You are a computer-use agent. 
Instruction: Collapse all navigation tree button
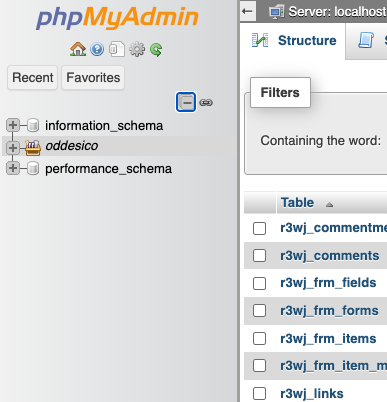pyautogui.click(x=186, y=102)
